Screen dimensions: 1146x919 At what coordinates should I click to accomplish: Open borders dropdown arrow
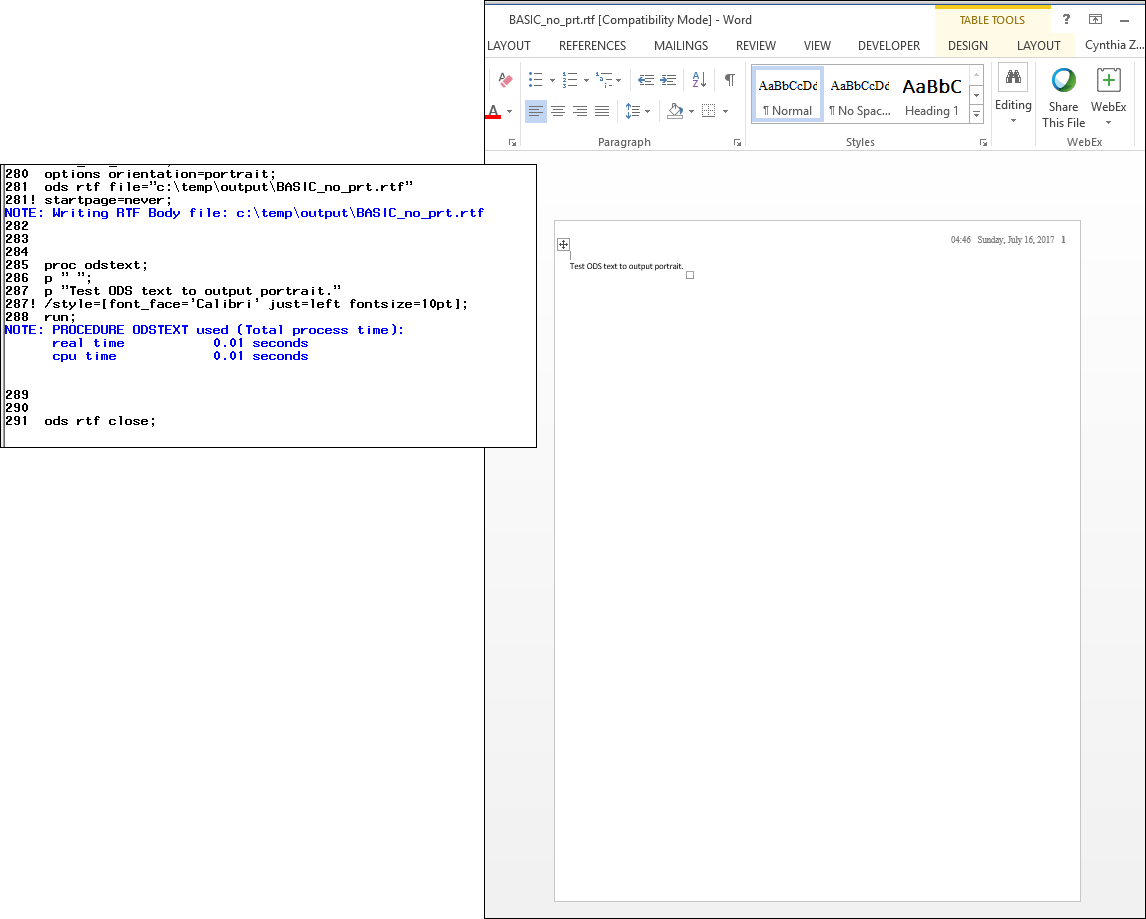(725, 112)
